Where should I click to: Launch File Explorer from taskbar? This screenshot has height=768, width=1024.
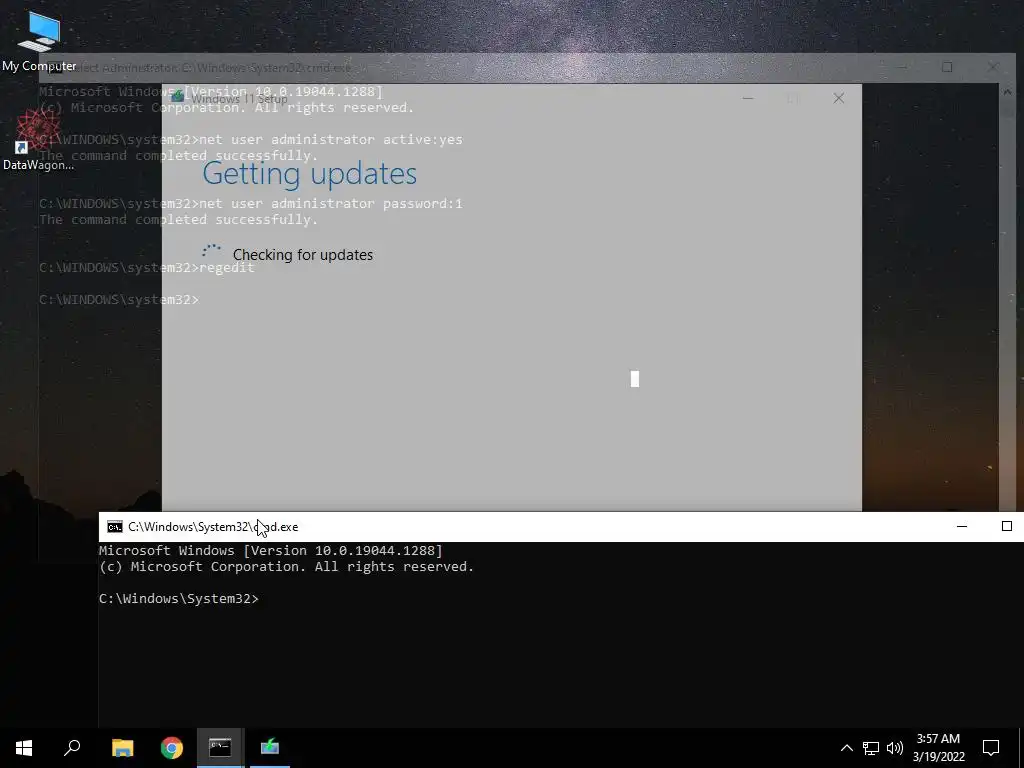122,748
